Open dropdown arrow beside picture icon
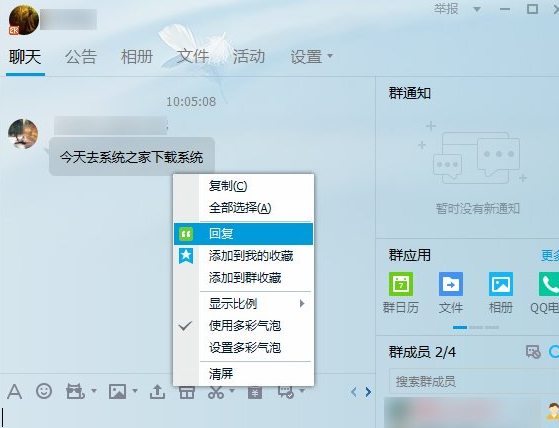This screenshot has height=428, width=559. (x=135, y=391)
